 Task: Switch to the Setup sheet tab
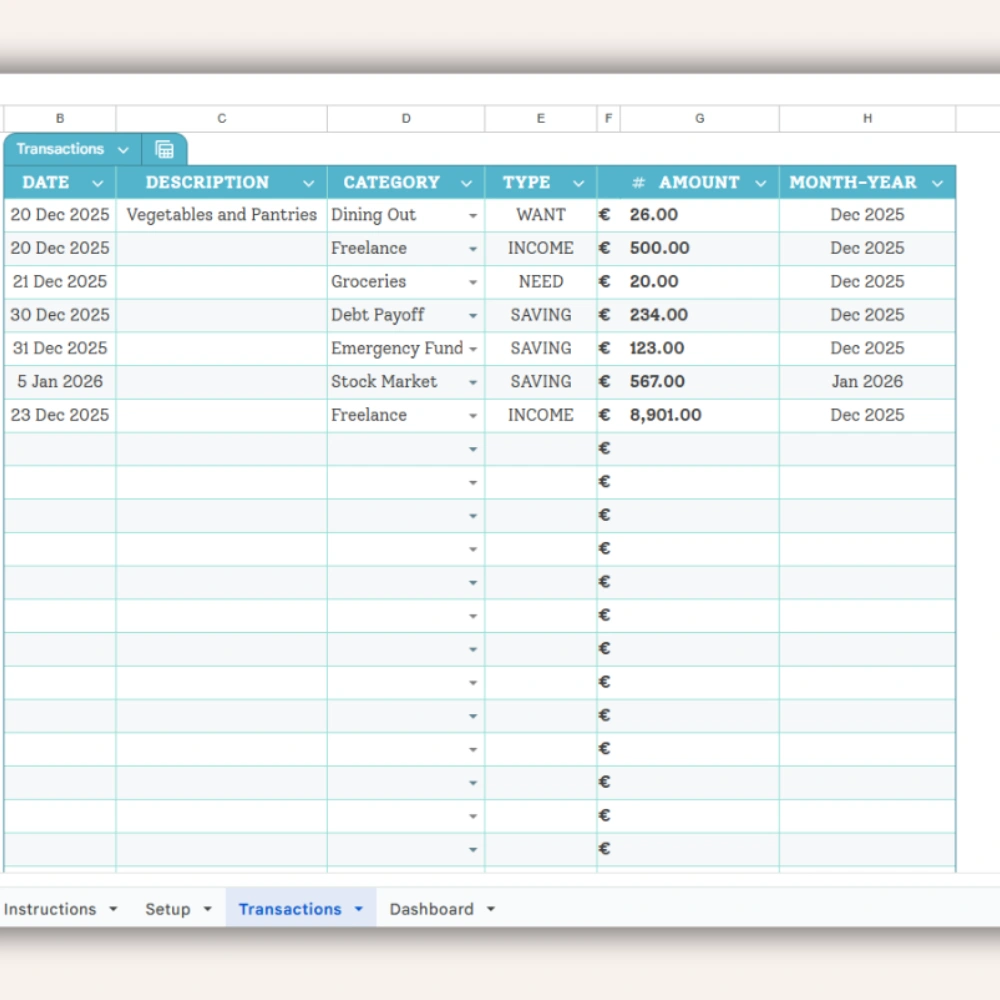[168, 909]
